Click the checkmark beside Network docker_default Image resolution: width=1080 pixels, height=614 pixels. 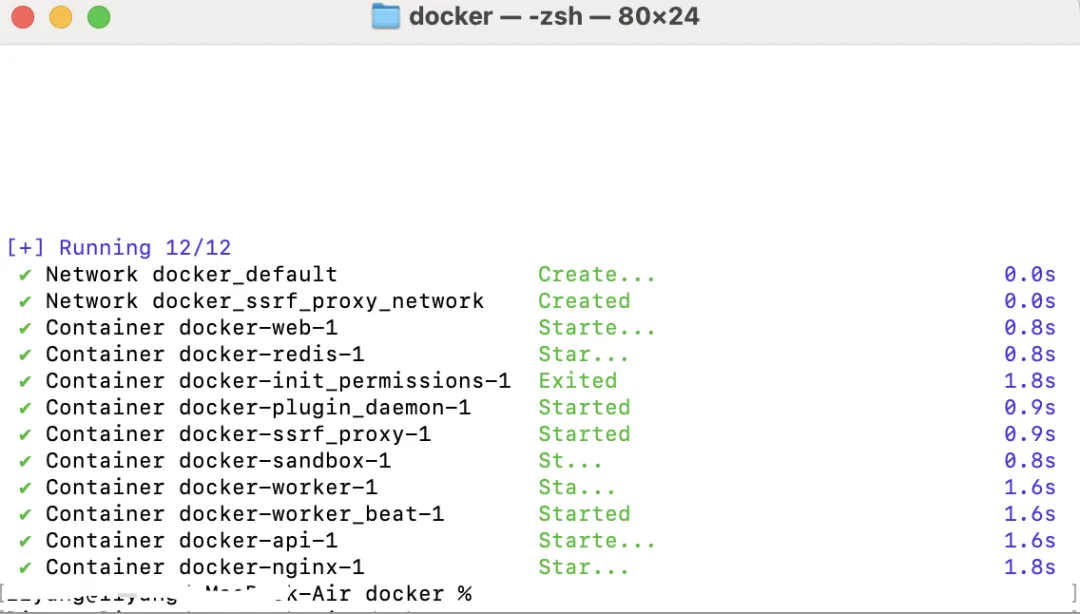pyautogui.click(x=25, y=274)
